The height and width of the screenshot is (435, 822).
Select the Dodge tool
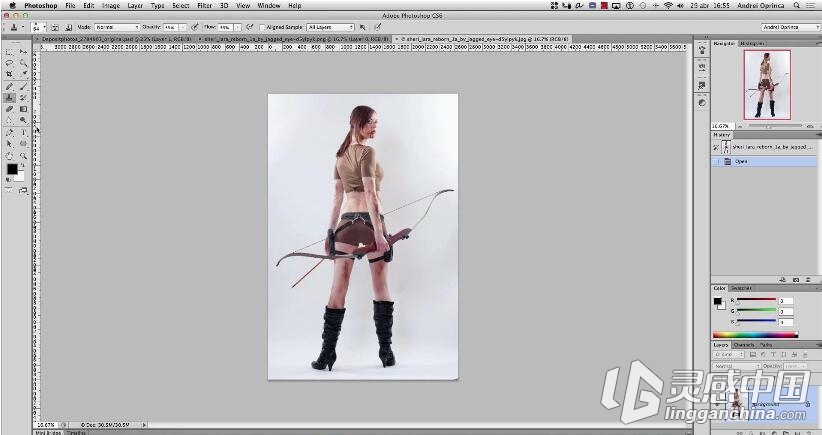23,121
